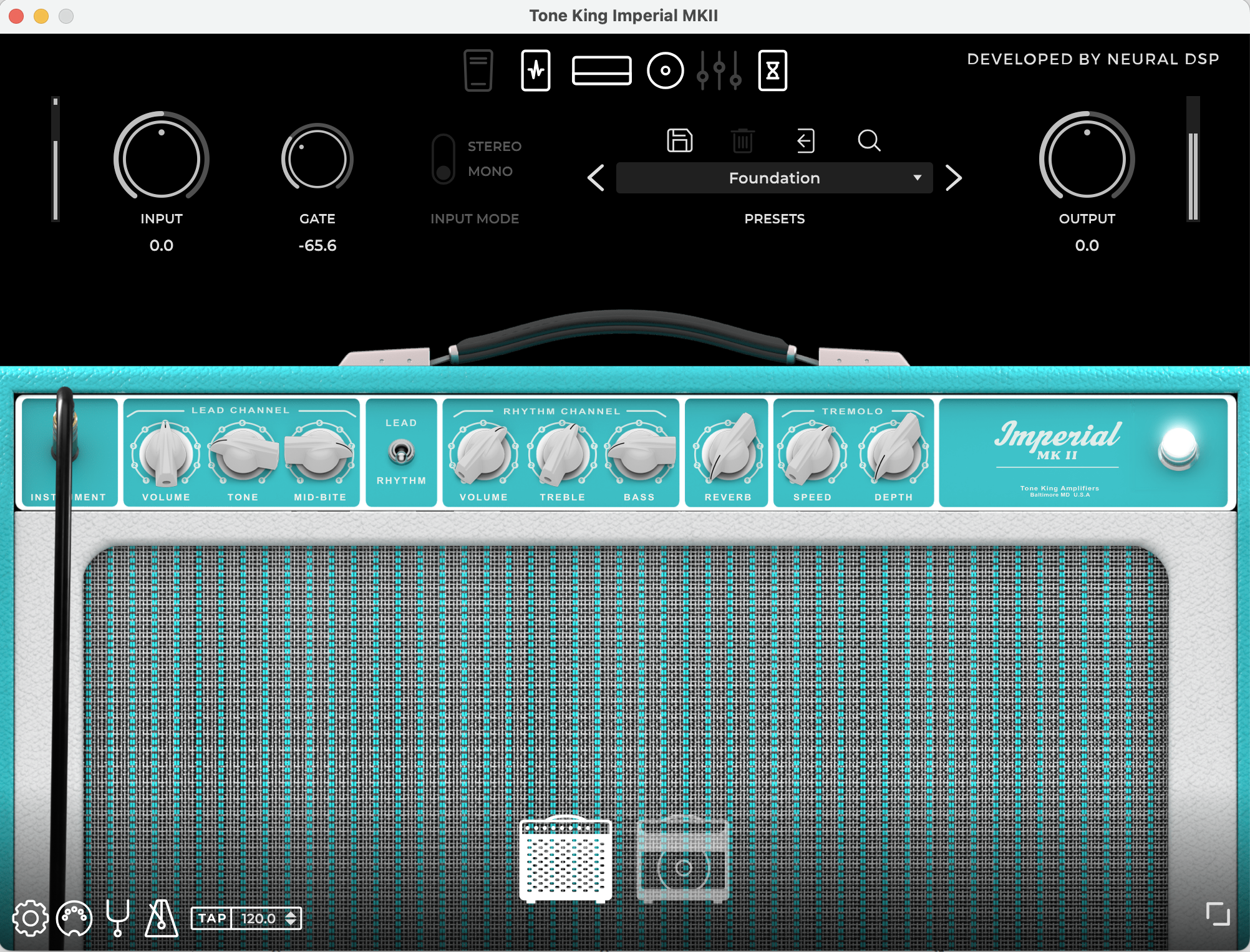The height and width of the screenshot is (952, 1250).
Task: Open the time effects hourglass pedal icon
Action: coord(772,70)
